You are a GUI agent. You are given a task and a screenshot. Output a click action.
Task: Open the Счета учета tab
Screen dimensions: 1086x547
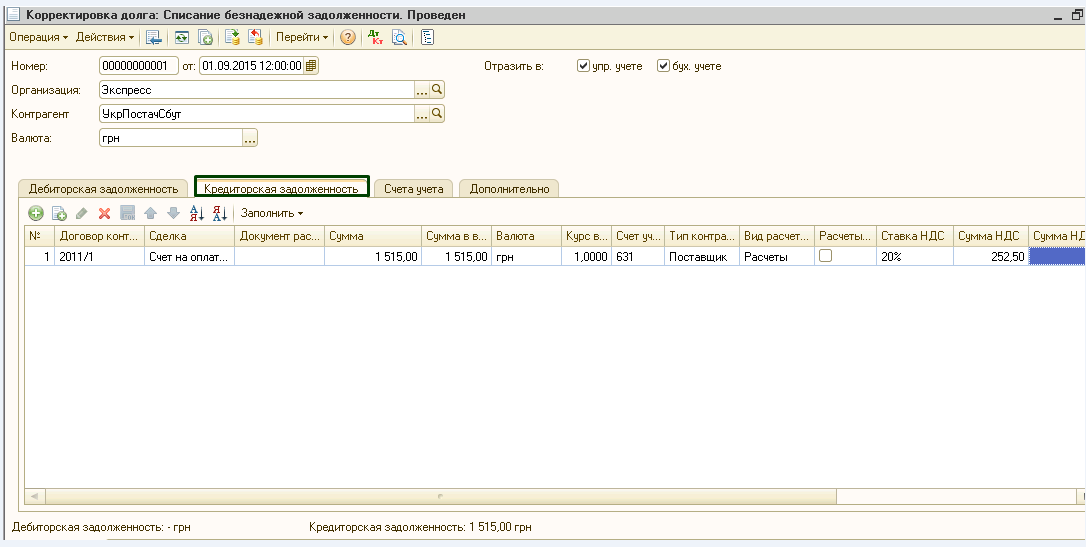(413, 189)
